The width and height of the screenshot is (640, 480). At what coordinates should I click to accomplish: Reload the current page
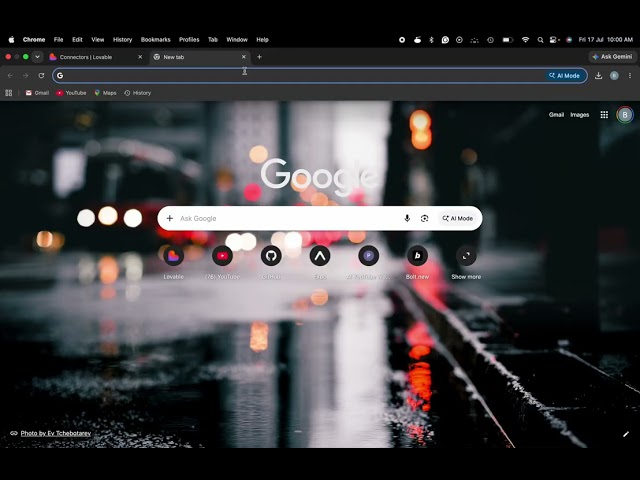click(x=41, y=76)
